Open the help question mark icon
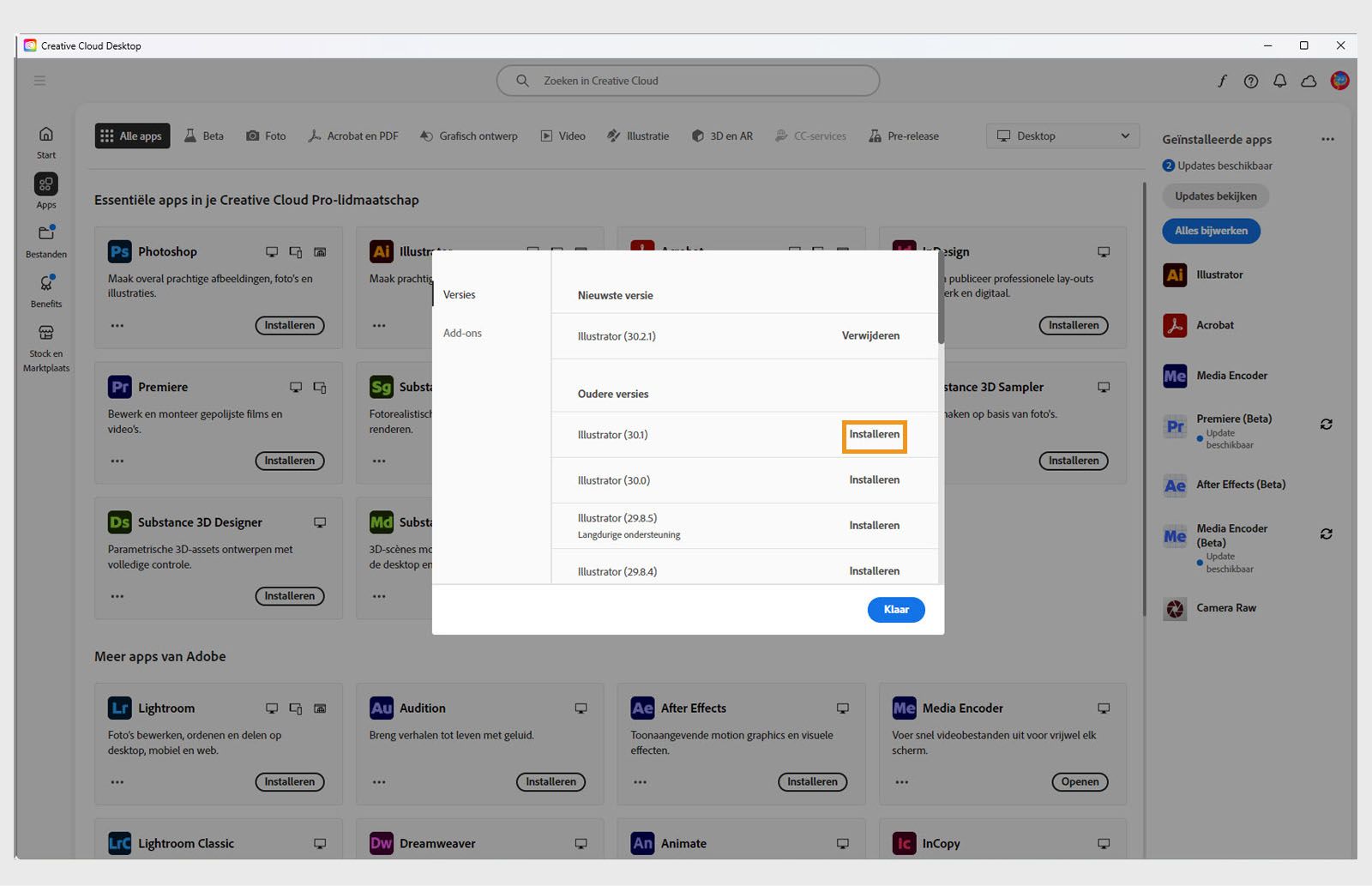Screen dimensions: 1372x886 [x=1251, y=81]
